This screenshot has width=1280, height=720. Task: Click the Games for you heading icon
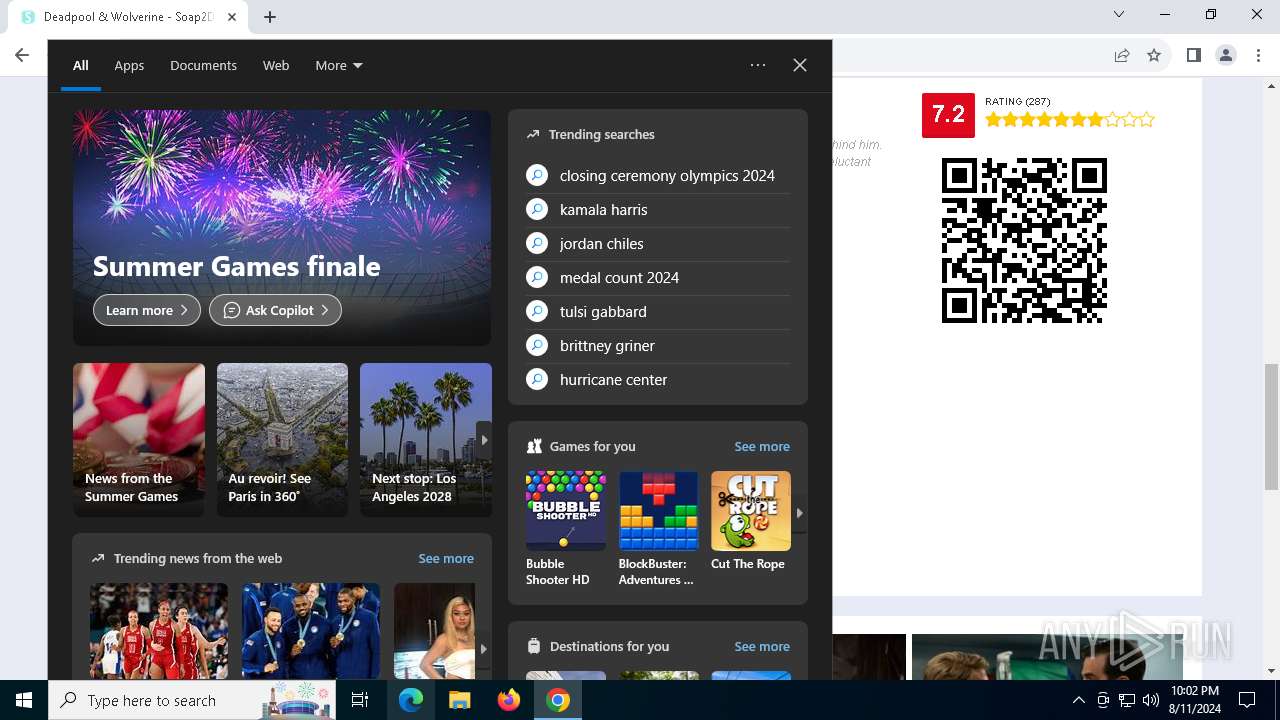[x=534, y=446]
